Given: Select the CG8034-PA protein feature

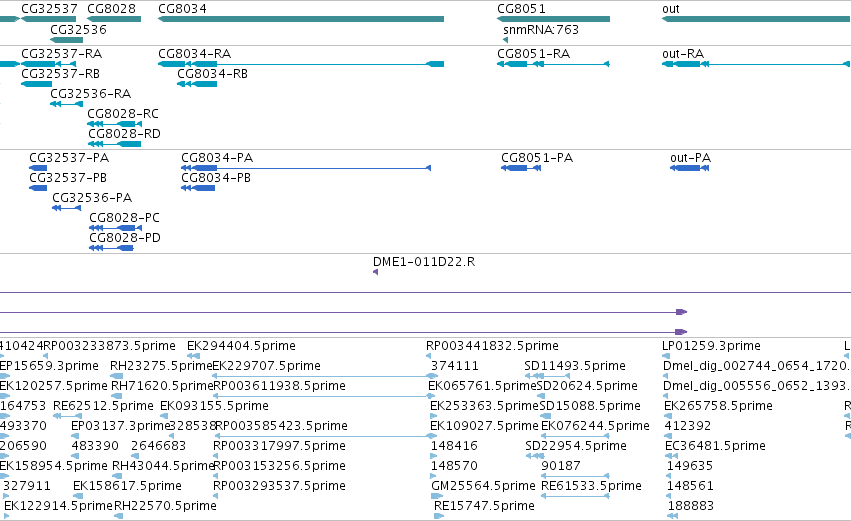Looking at the screenshot, I should (306, 168).
